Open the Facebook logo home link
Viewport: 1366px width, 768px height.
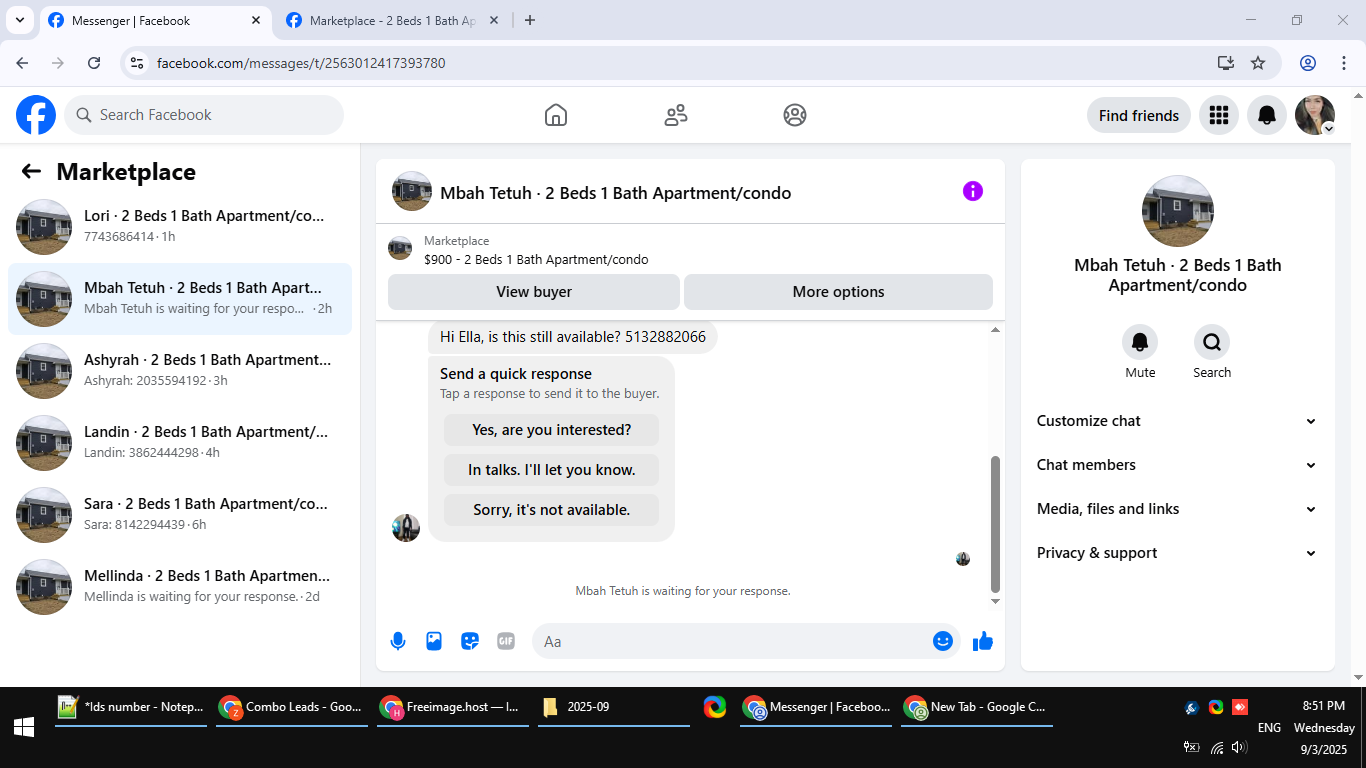click(36, 115)
